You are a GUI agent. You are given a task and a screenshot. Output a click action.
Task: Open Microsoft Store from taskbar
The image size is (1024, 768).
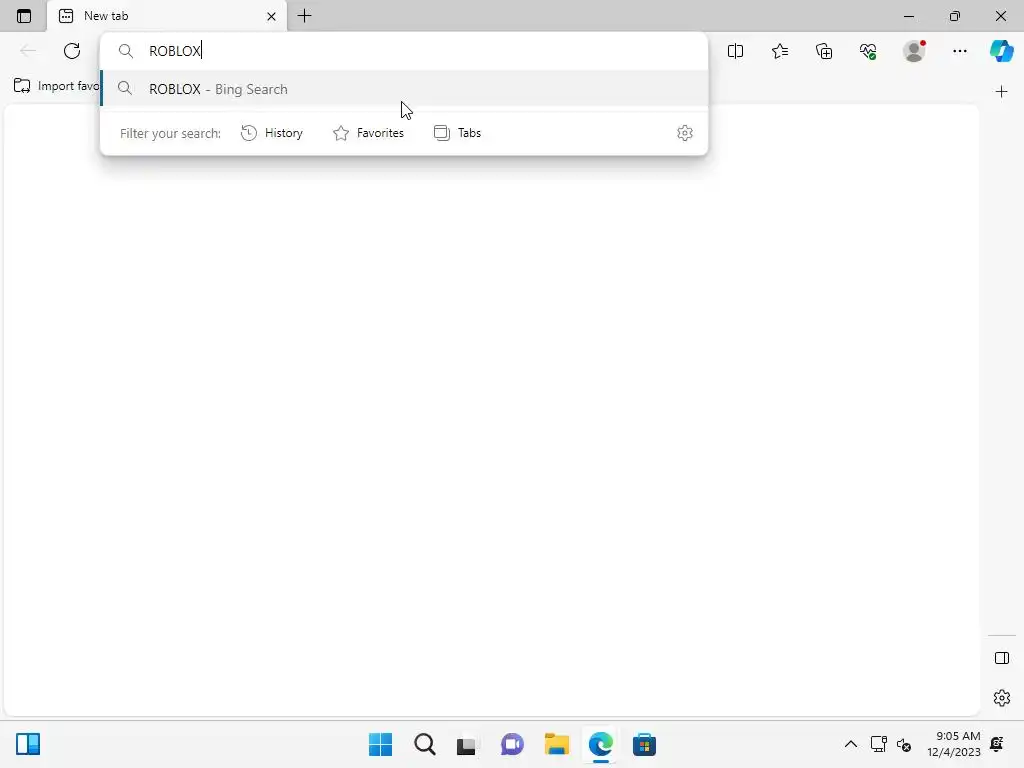click(x=644, y=744)
